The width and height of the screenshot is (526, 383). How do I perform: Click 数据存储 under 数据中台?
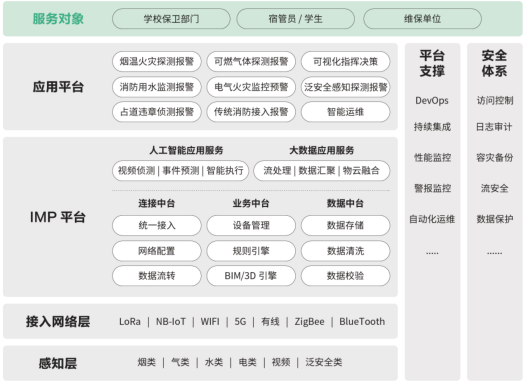click(x=346, y=225)
